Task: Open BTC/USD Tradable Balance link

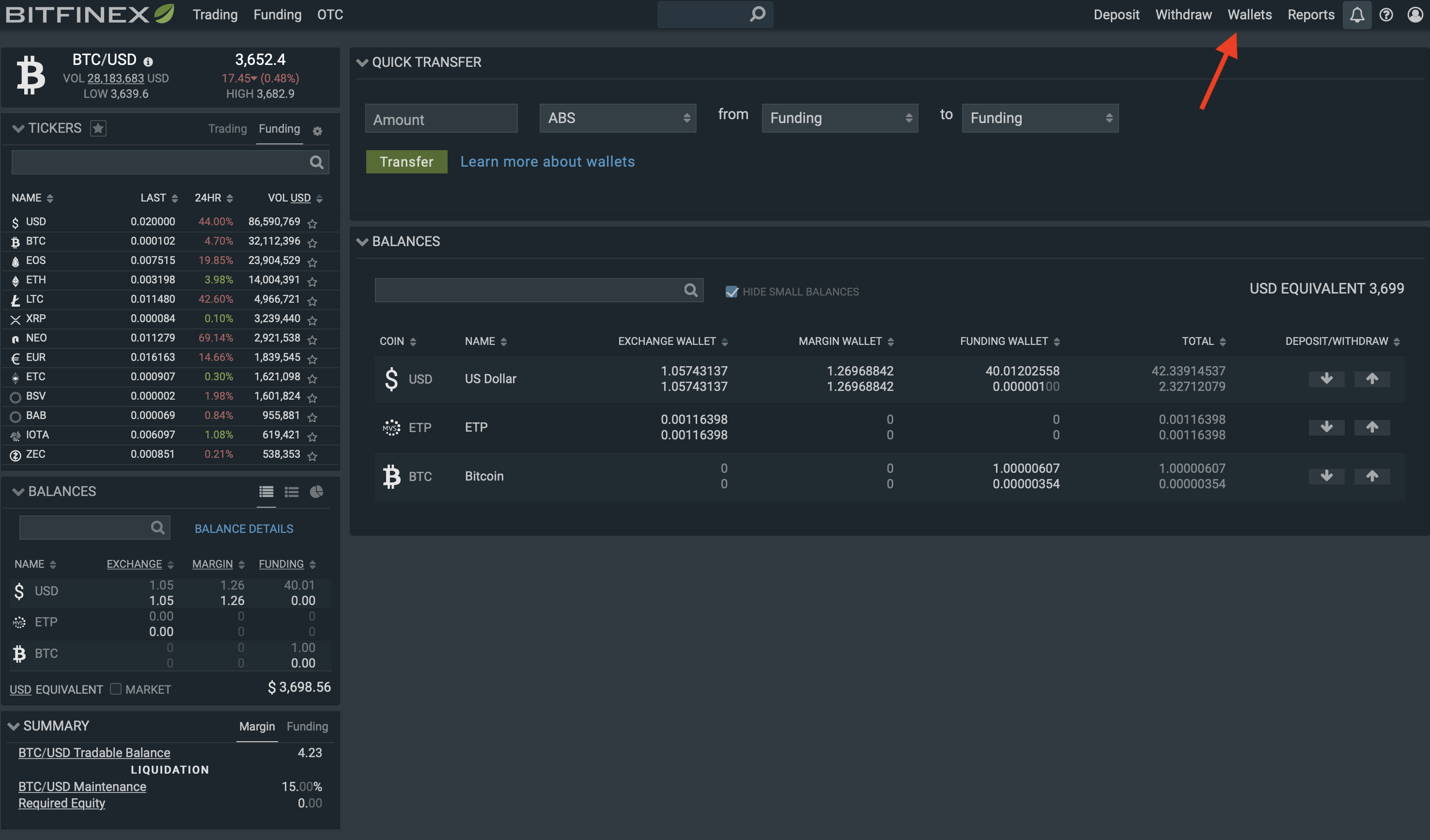Action: click(94, 753)
